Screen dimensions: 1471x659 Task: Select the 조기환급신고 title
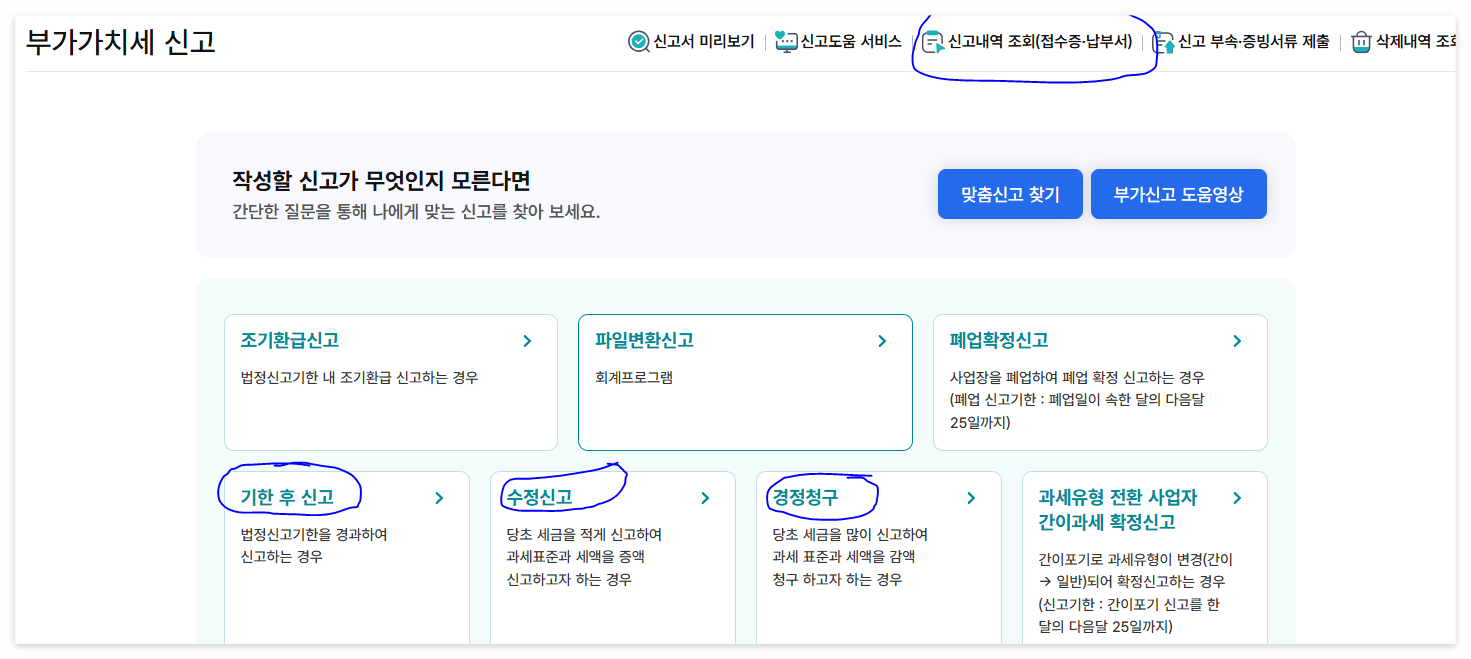click(290, 340)
